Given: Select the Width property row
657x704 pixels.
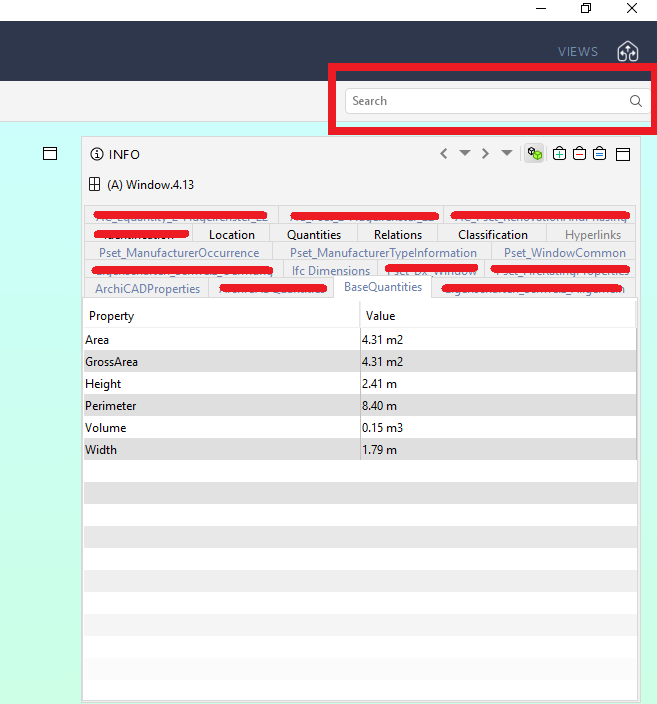Looking at the screenshot, I should (360, 450).
